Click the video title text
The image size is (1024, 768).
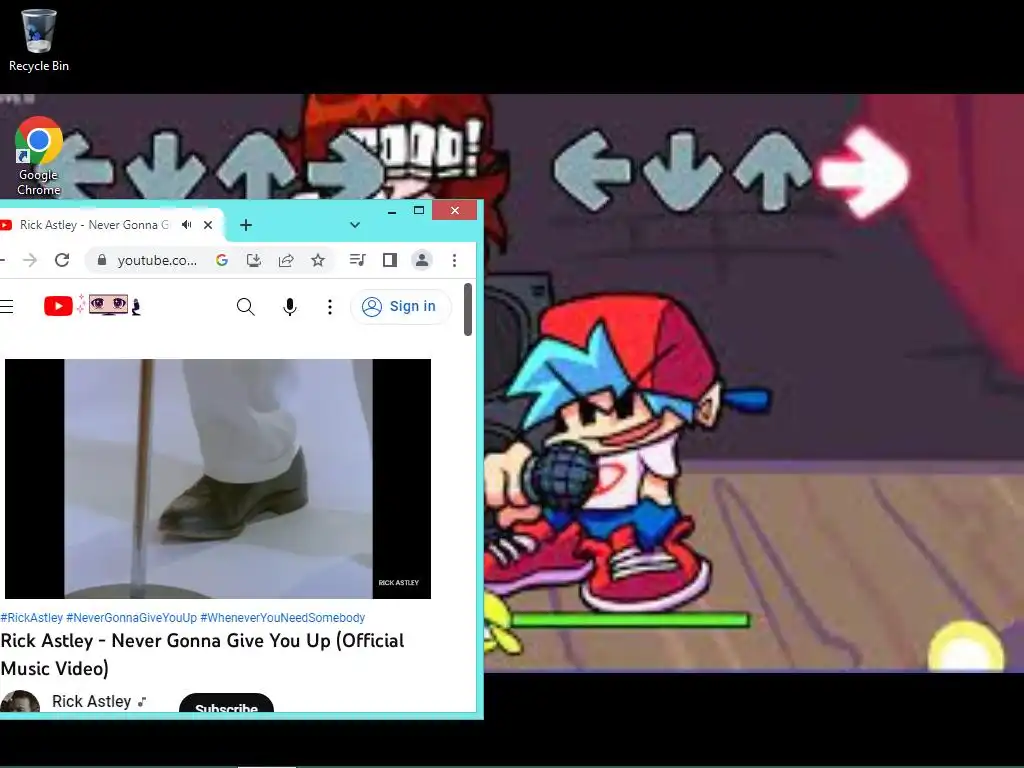202,654
